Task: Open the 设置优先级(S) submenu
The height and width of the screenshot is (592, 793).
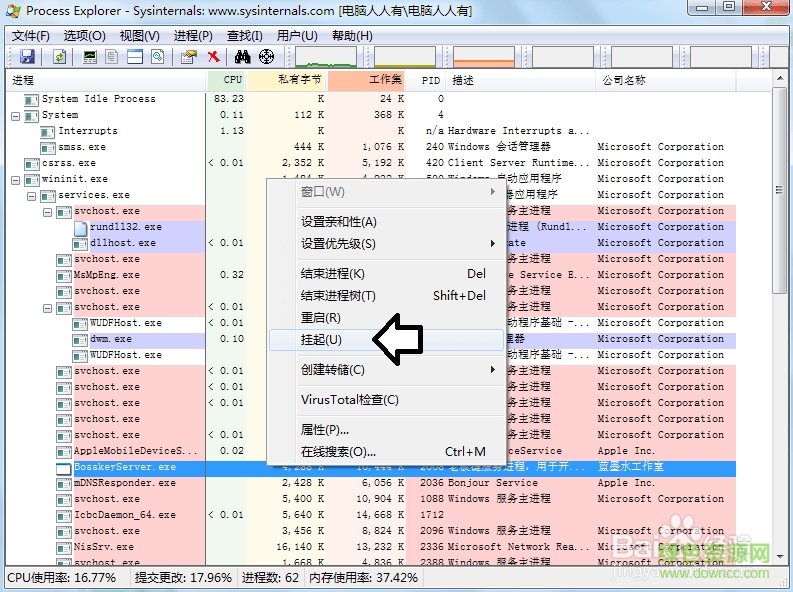Action: [x=338, y=244]
